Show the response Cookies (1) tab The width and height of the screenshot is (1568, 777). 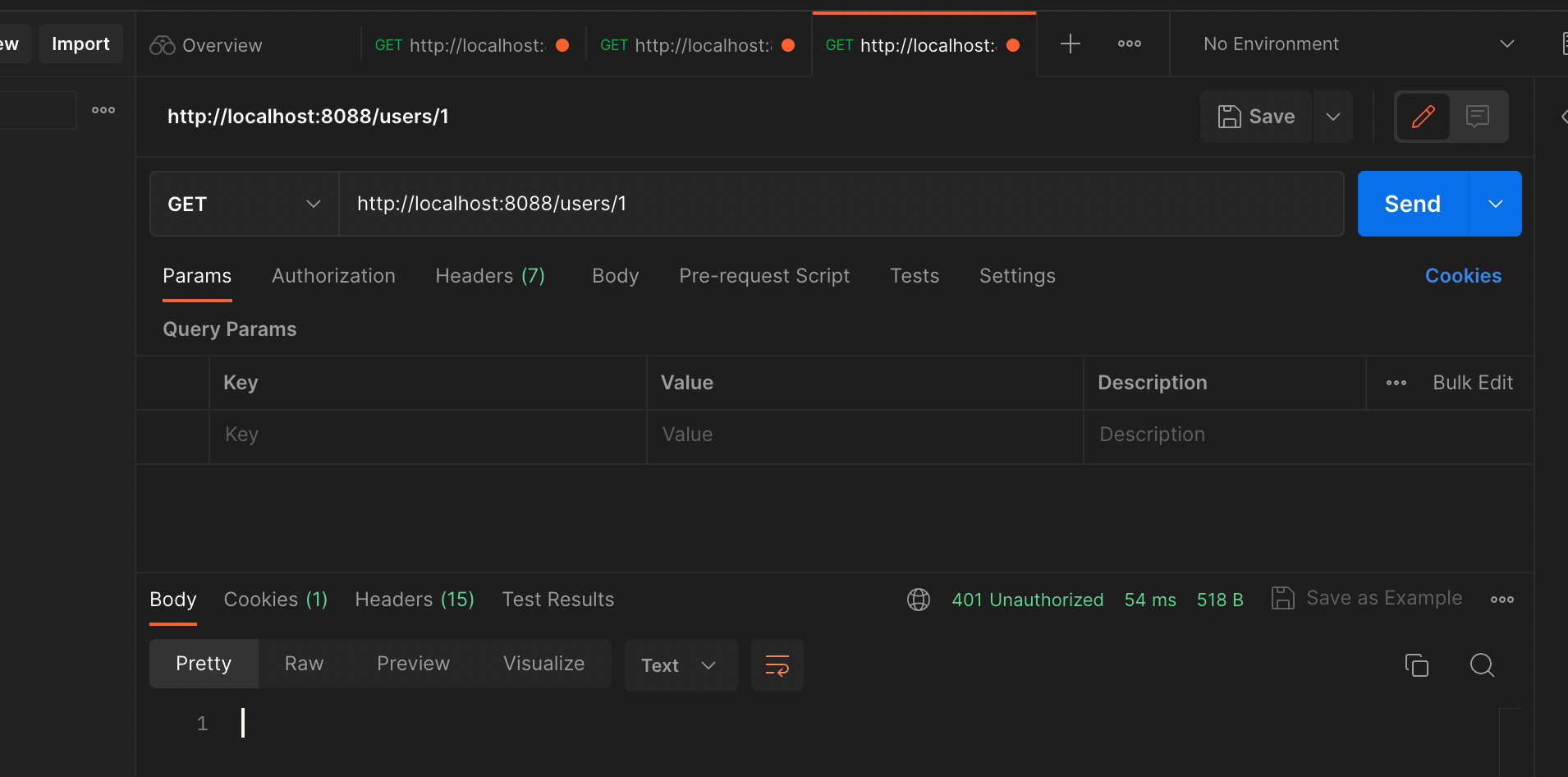point(276,600)
